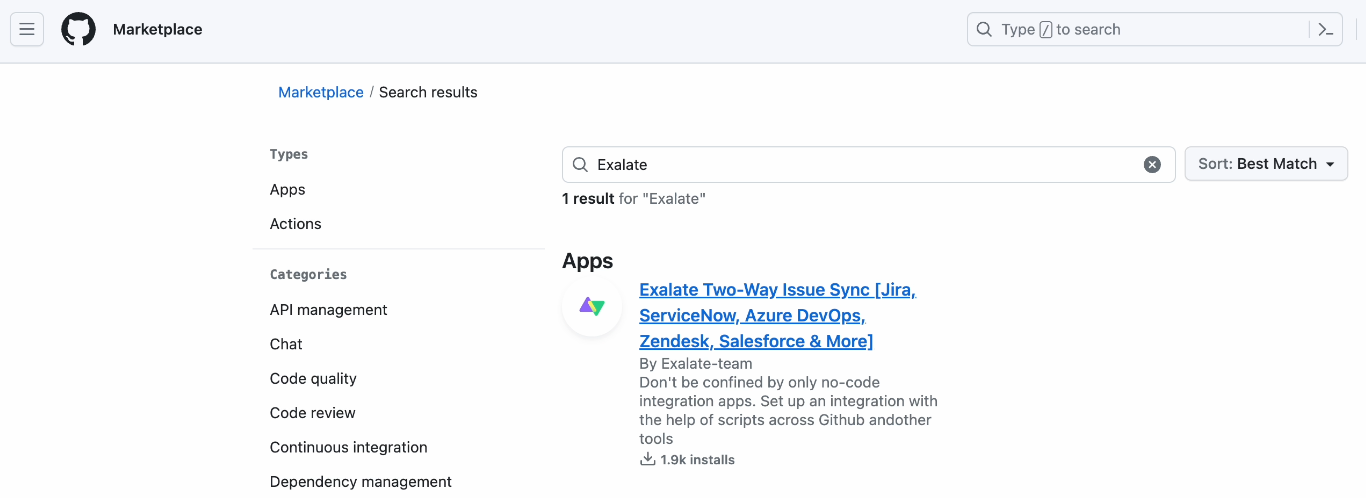The height and width of the screenshot is (498, 1366).
Task: Click the GitHub Octocat logo
Action: (x=78, y=30)
